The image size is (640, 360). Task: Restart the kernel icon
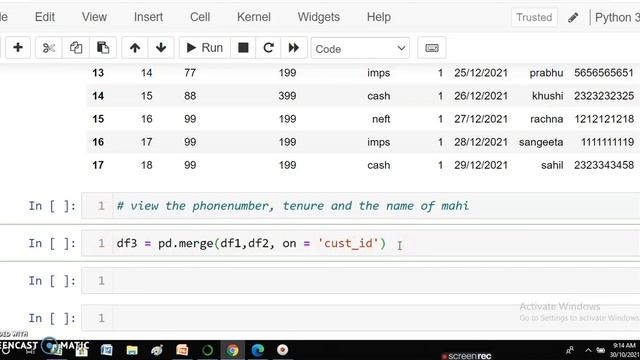pyautogui.click(x=268, y=48)
